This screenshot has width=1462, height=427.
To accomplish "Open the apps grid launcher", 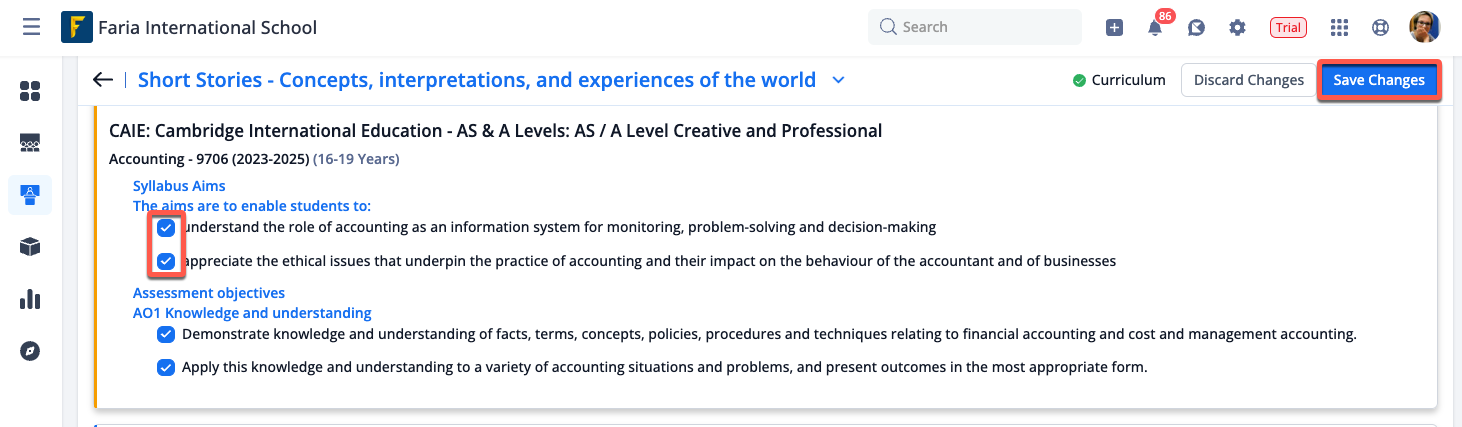I will (x=1340, y=28).
